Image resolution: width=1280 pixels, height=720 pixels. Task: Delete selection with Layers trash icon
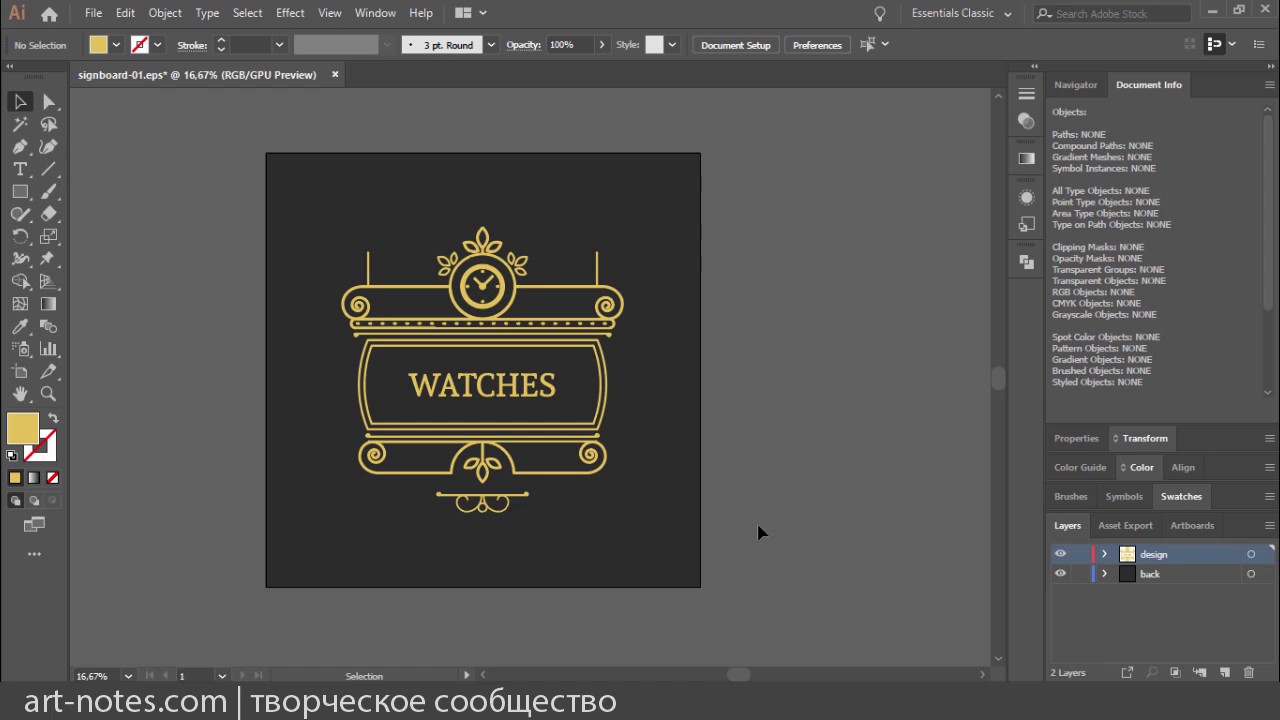point(1250,673)
